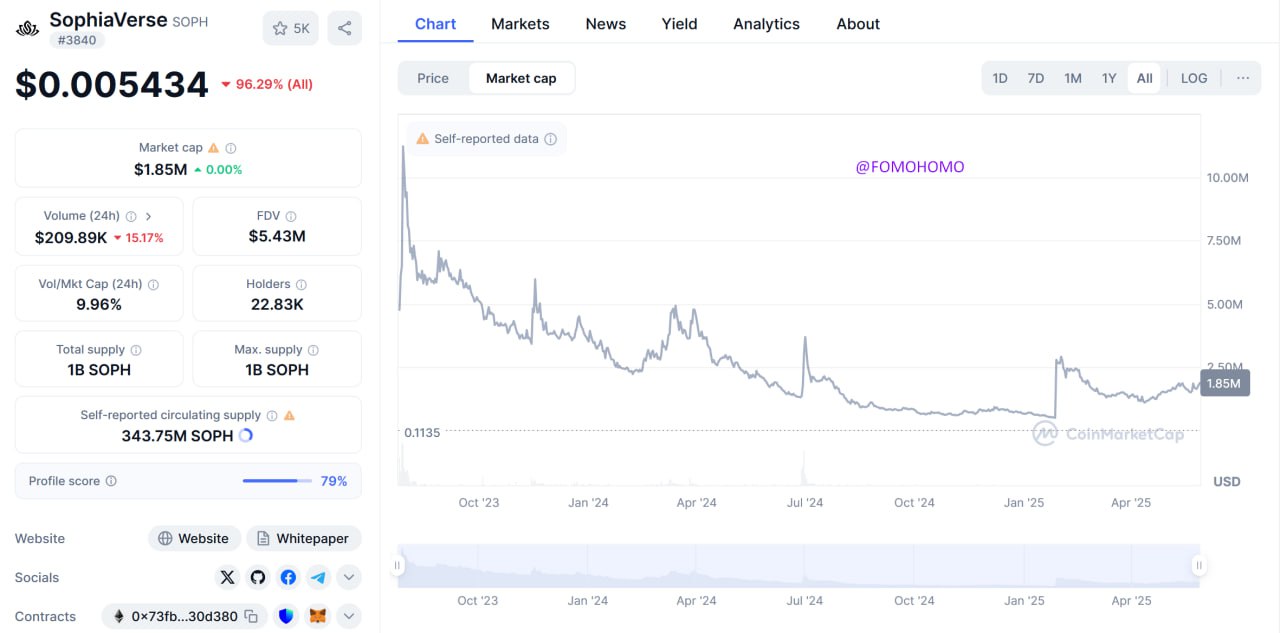Open the Volume (24h) info icon

point(130,216)
